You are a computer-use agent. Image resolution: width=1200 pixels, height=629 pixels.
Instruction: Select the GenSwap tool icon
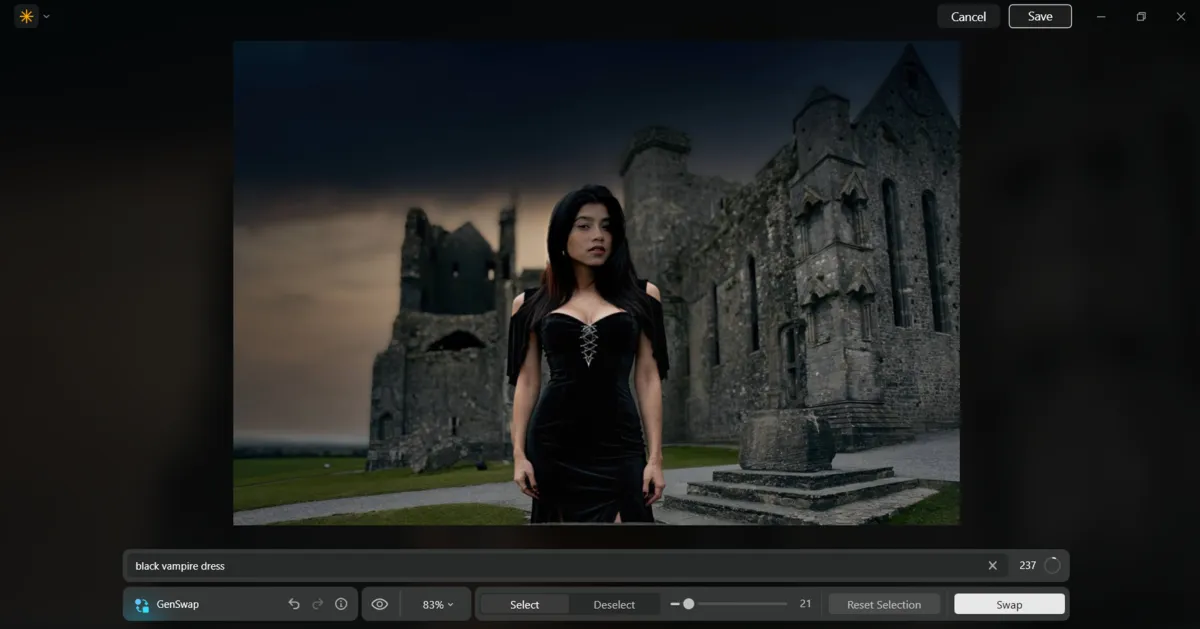[x=139, y=604]
